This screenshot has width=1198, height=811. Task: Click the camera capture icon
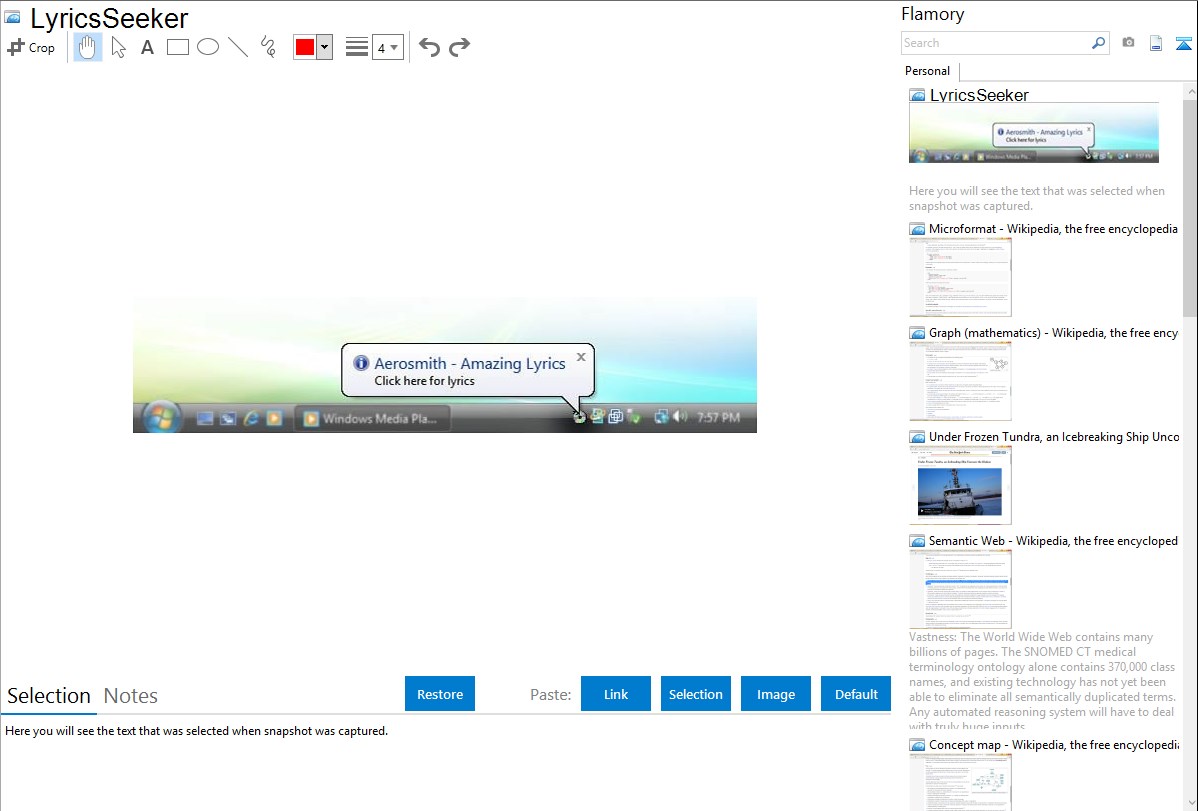(x=1128, y=43)
